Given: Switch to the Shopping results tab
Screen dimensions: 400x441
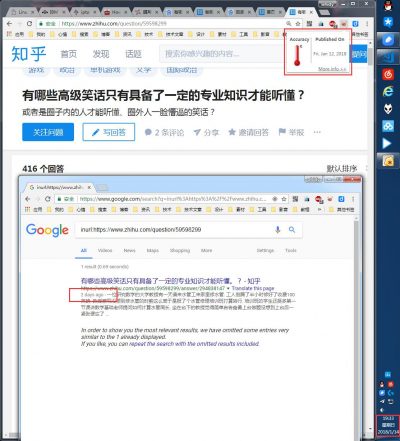Looking at the screenshot, I should 180,250.
